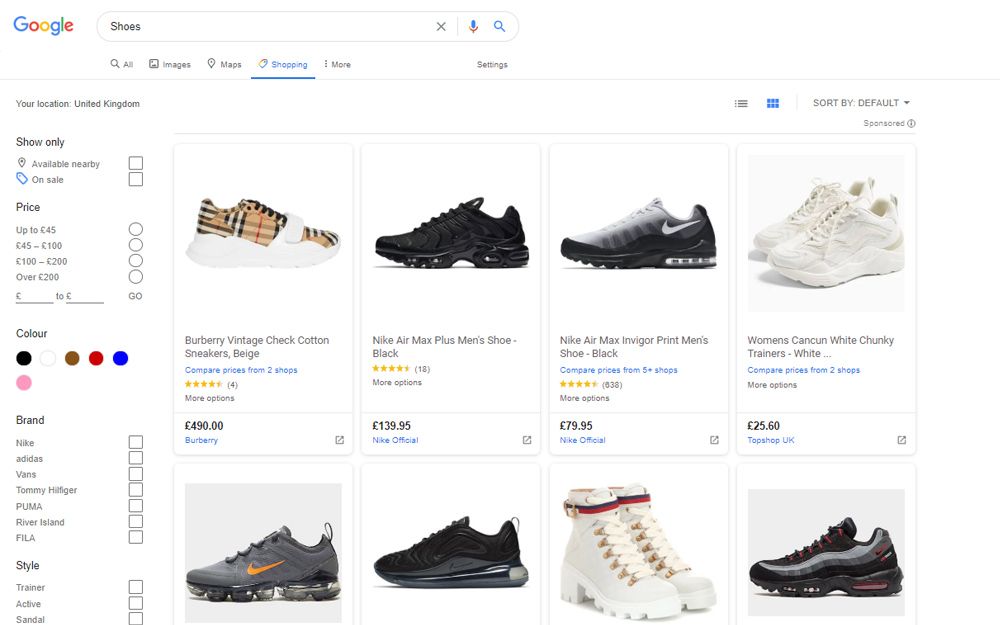Click the blue search magnifier icon

tap(499, 26)
